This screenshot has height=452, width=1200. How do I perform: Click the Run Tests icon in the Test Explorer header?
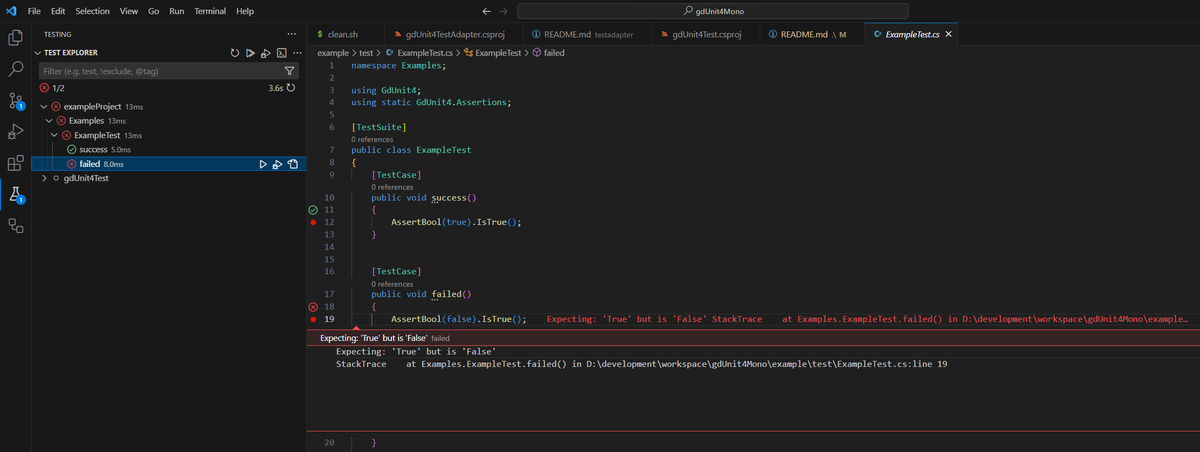pos(250,53)
